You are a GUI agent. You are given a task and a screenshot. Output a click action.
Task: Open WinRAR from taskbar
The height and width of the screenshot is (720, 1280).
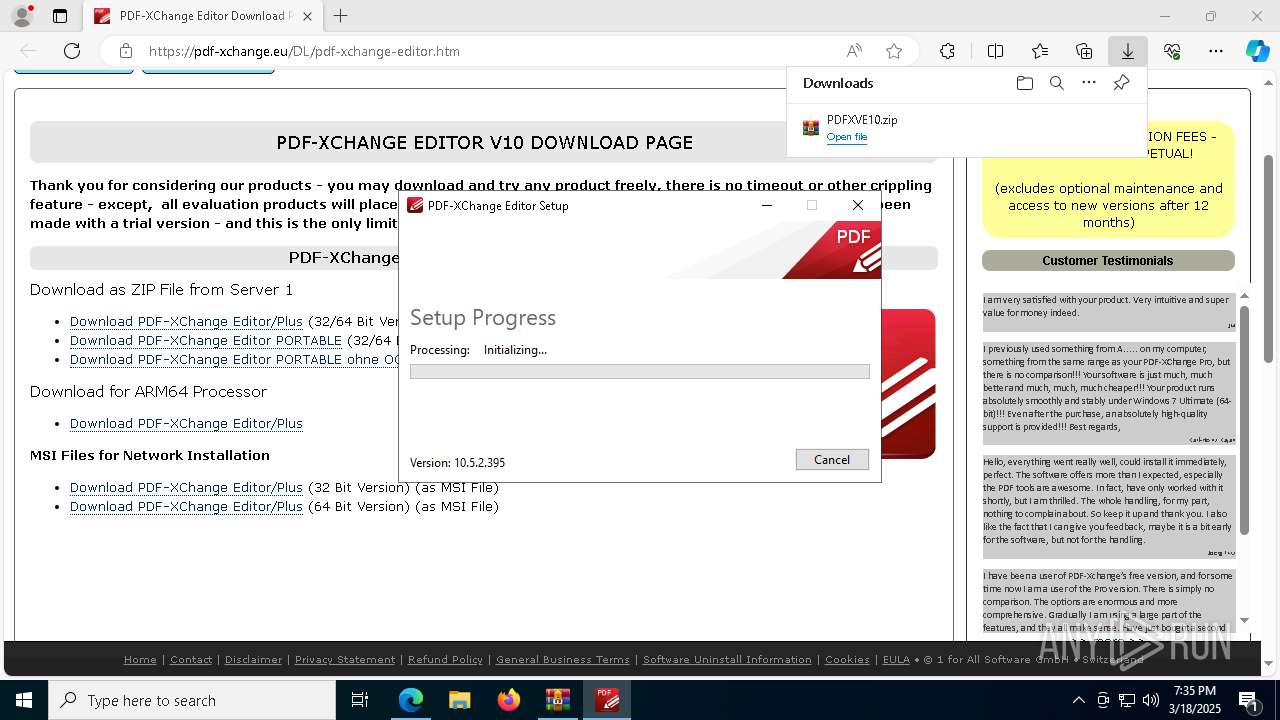pos(557,700)
